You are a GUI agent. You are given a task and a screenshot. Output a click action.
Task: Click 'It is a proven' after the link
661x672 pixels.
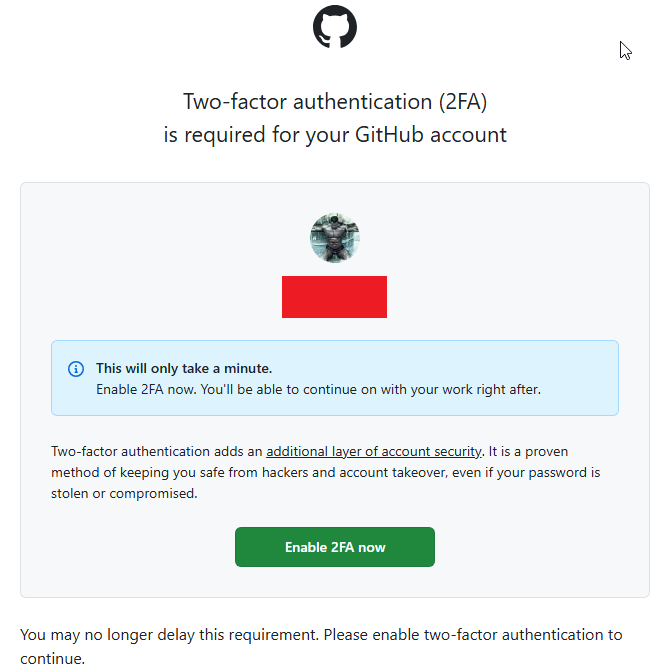[528, 452]
